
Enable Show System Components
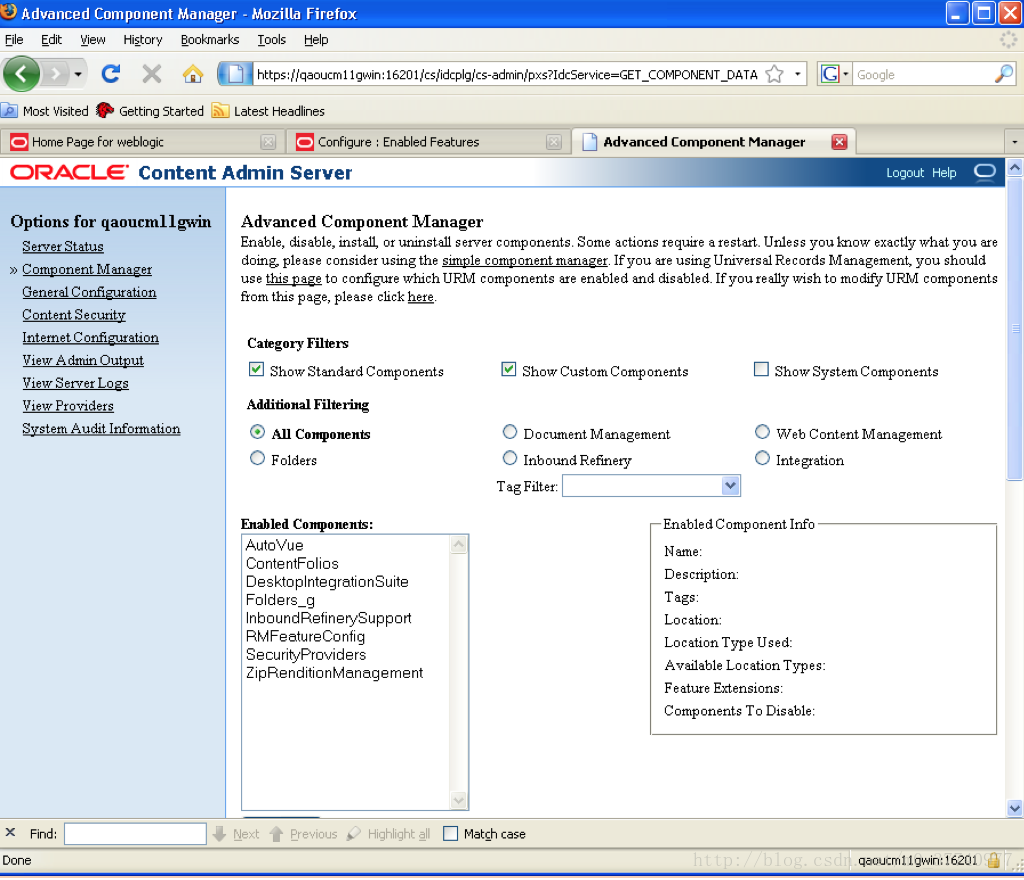point(761,369)
